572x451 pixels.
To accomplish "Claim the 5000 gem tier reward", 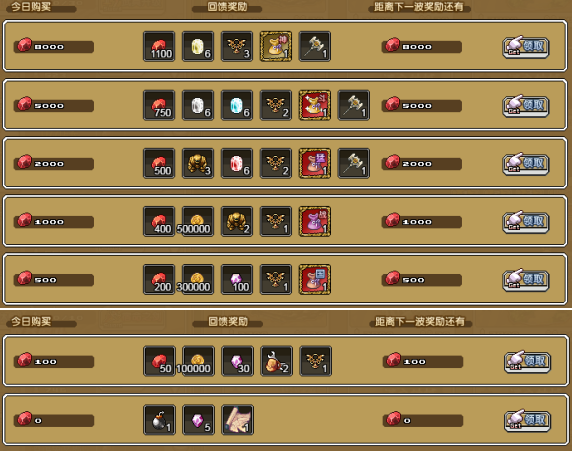I will click(x=526, y=106).
